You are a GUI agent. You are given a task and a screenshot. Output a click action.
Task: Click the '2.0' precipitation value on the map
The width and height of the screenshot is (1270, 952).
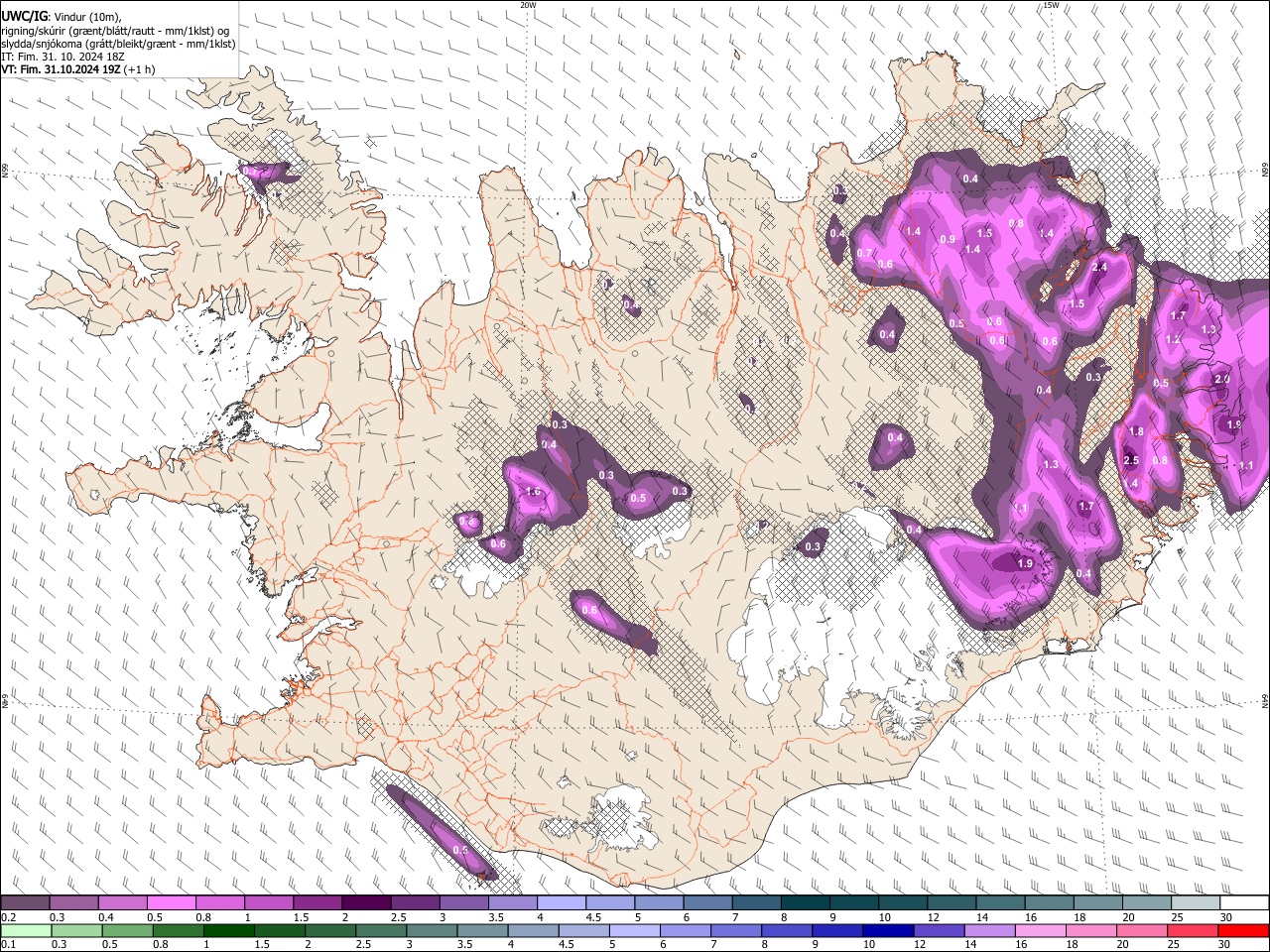click(1222, 379)
